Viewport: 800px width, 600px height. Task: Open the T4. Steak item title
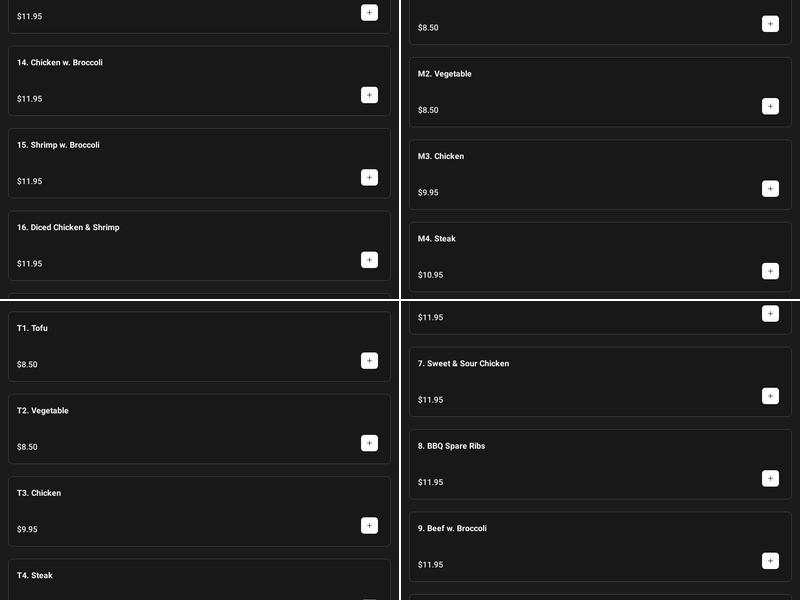click(x=35, y=576)
